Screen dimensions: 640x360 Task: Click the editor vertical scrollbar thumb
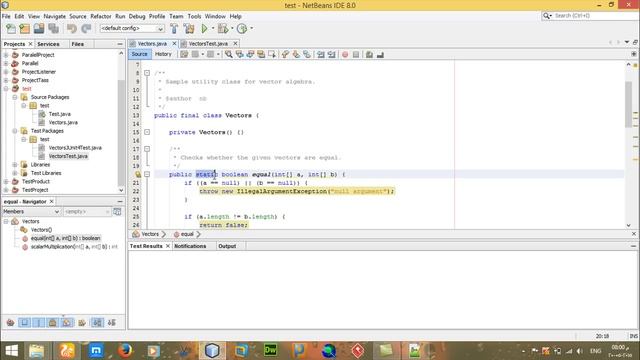point(629,104)
